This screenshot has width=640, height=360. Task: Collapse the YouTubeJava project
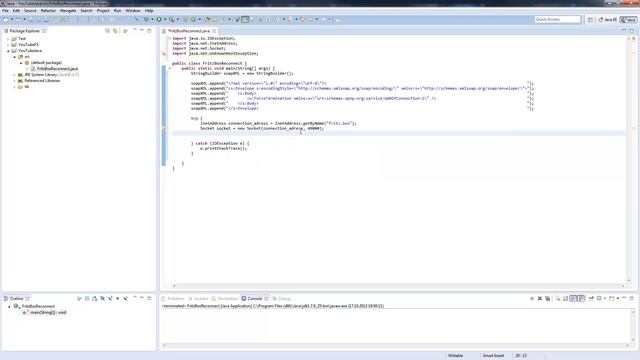click(x=8, y=51)
